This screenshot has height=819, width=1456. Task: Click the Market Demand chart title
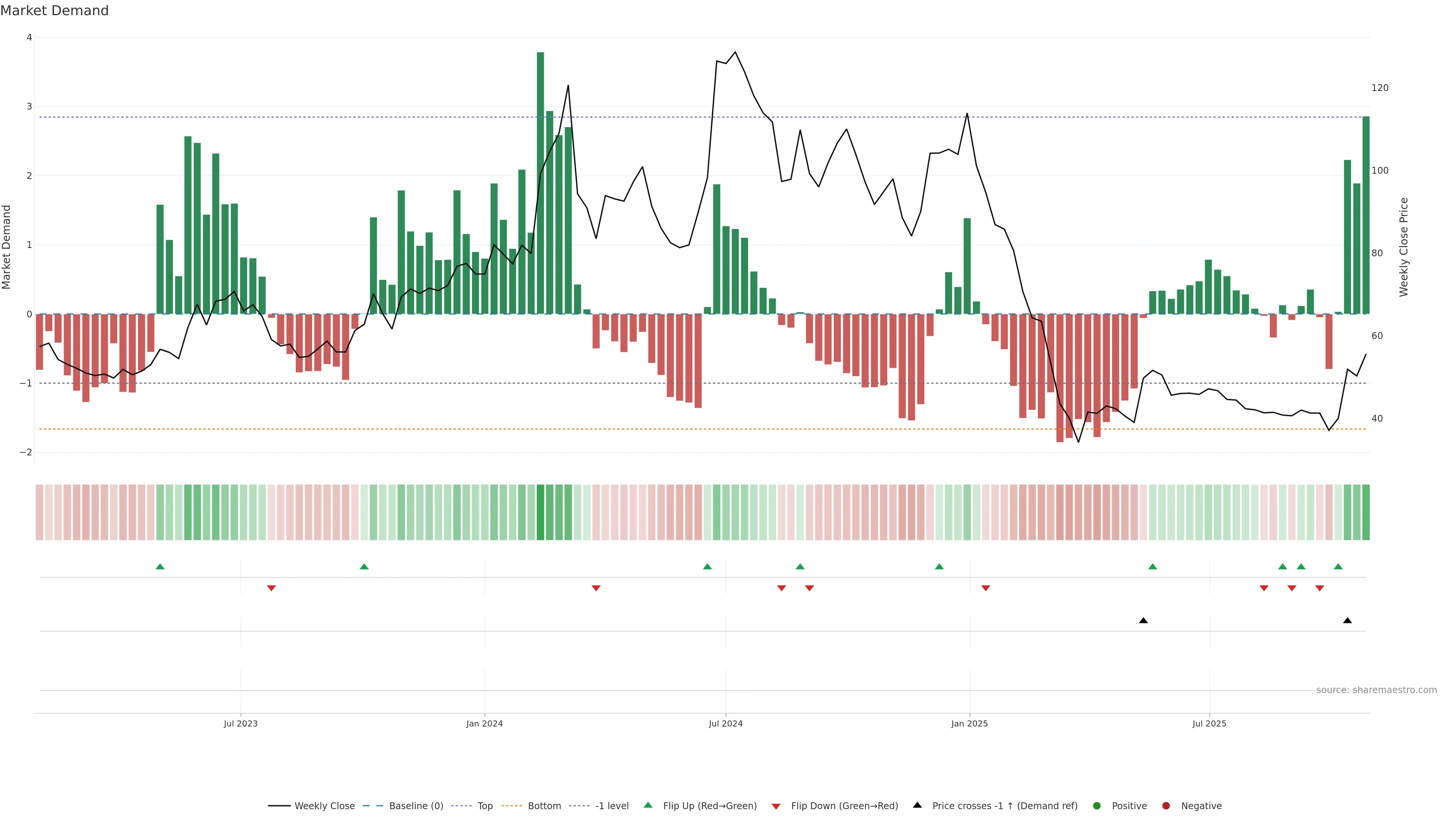tap(54, 11)
